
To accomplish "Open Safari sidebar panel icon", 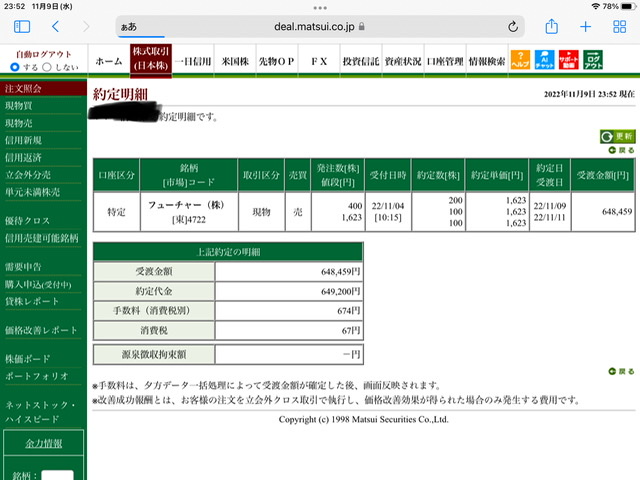I will (x=22, y=27).
